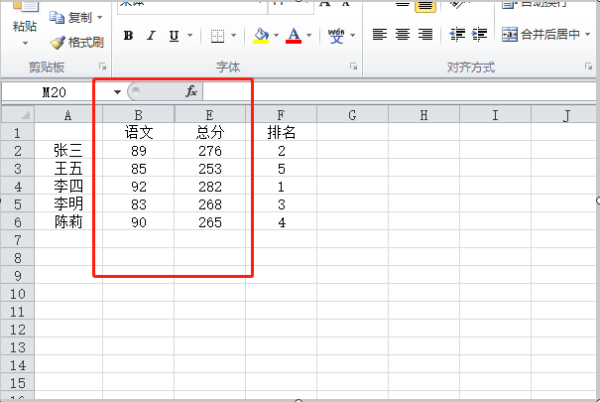Toggle italic formatting
This screenshot has height=402, width=600.
click(x=151, y=36)
